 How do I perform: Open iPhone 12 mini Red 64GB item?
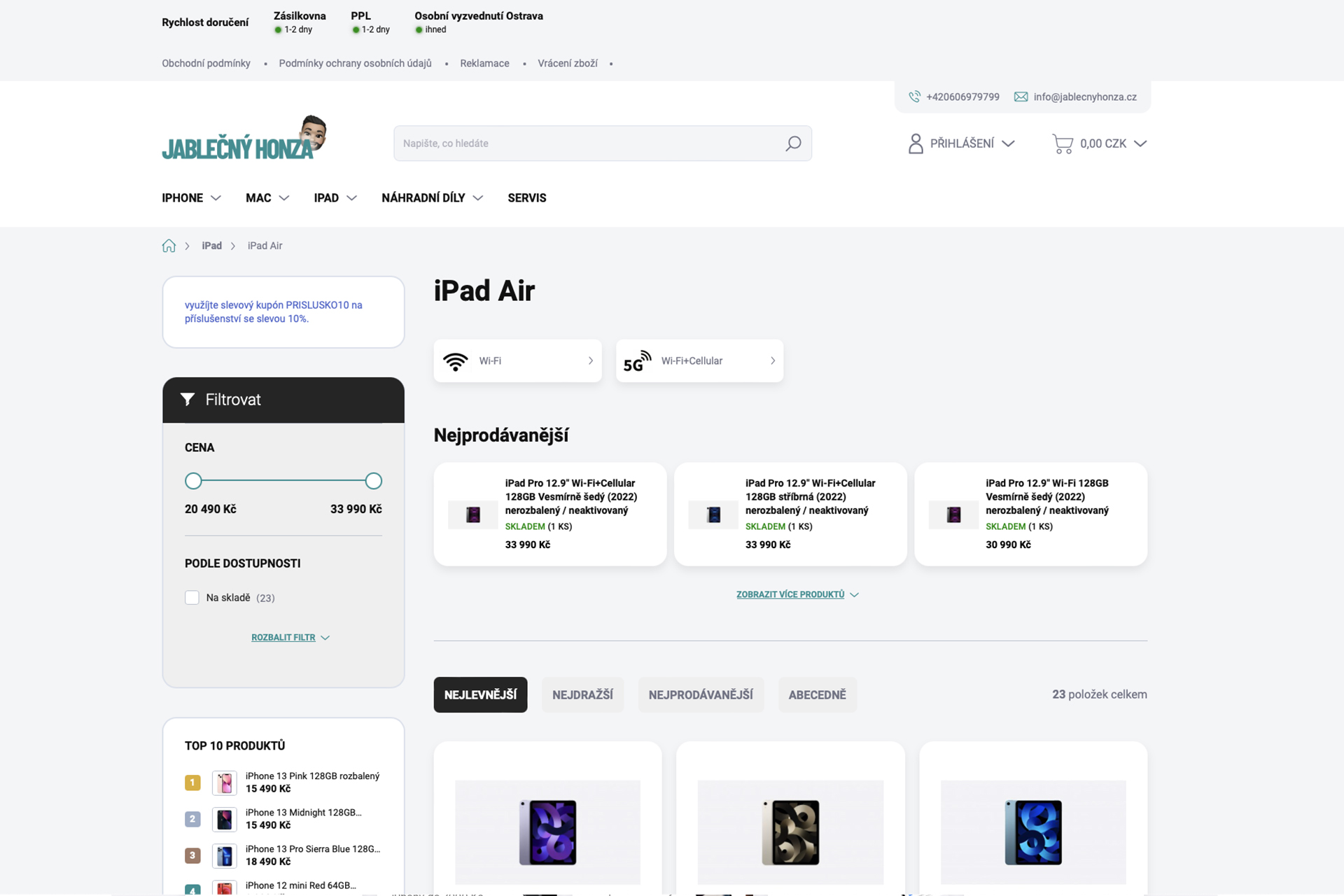click(301, 885)
